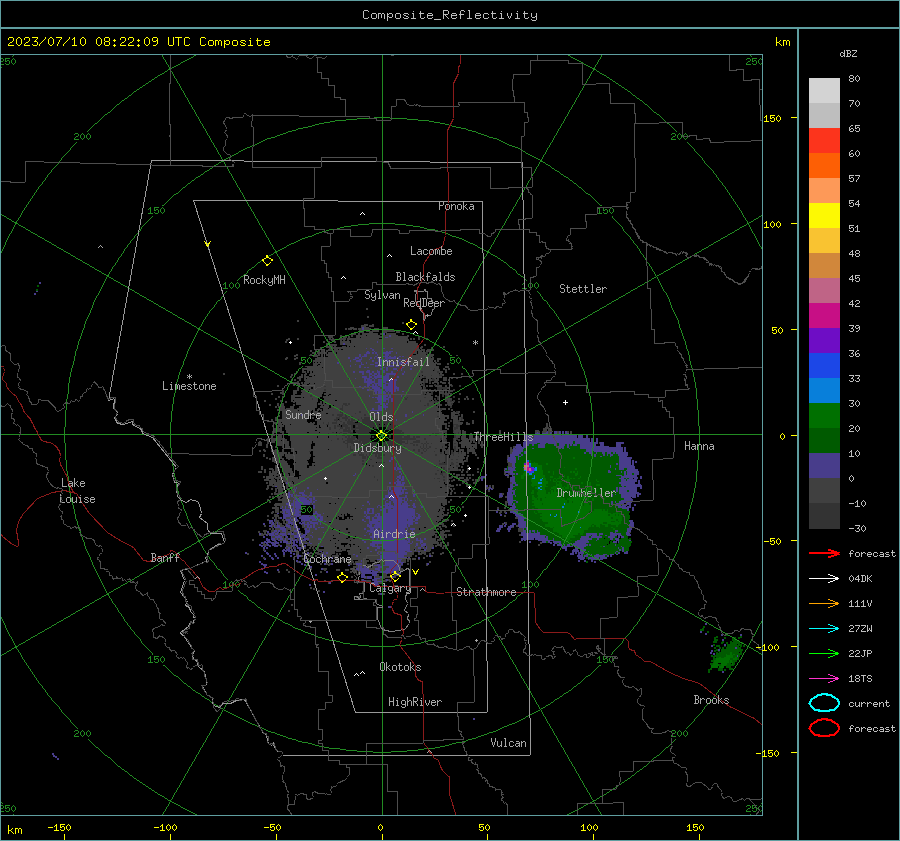Image resolution: width=900 pixels, height=841 pixels.
Task: Click the Cochrane town label
Action: click(327, 559)
